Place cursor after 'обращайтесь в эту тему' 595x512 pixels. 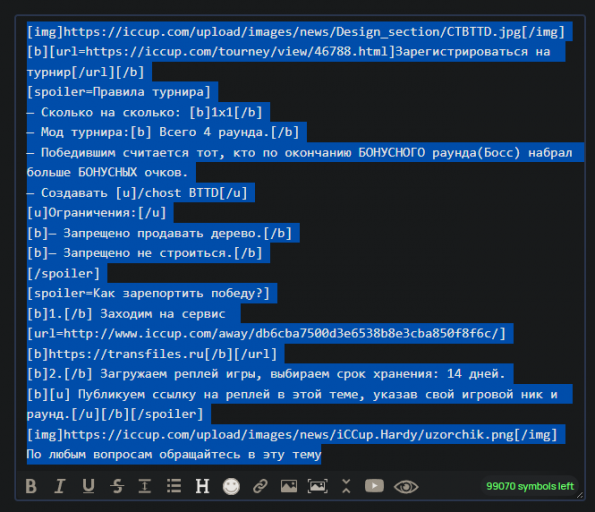pyautogui.click(x=321, y=454)
